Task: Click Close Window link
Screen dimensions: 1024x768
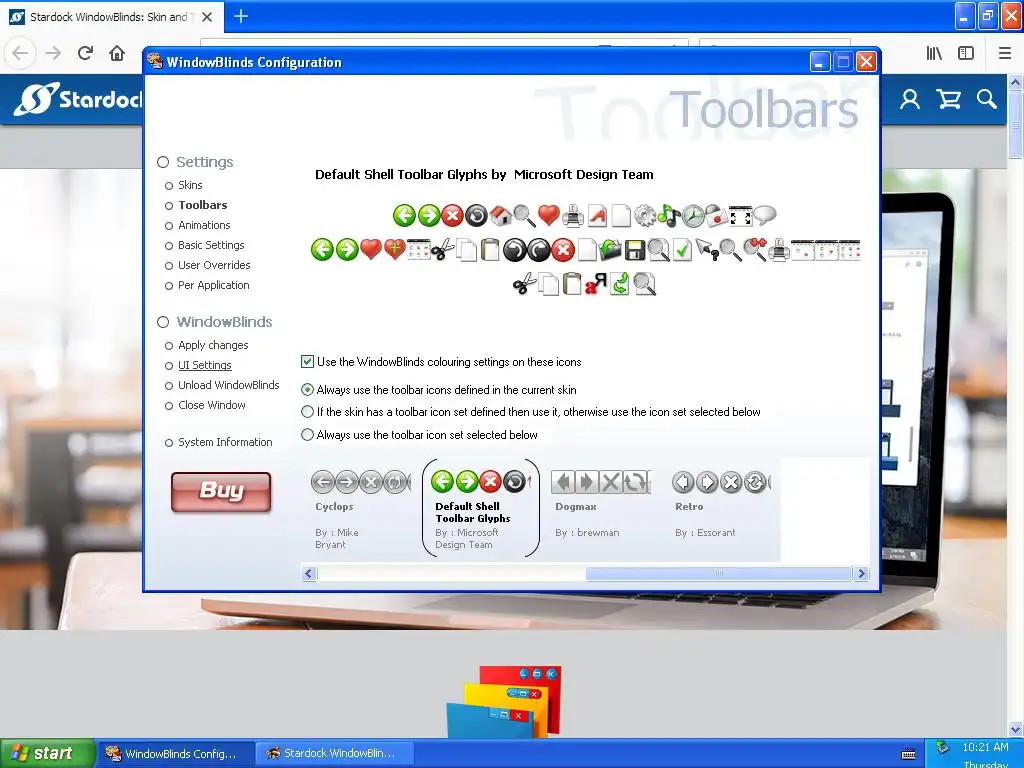Action: coord(212,406)
